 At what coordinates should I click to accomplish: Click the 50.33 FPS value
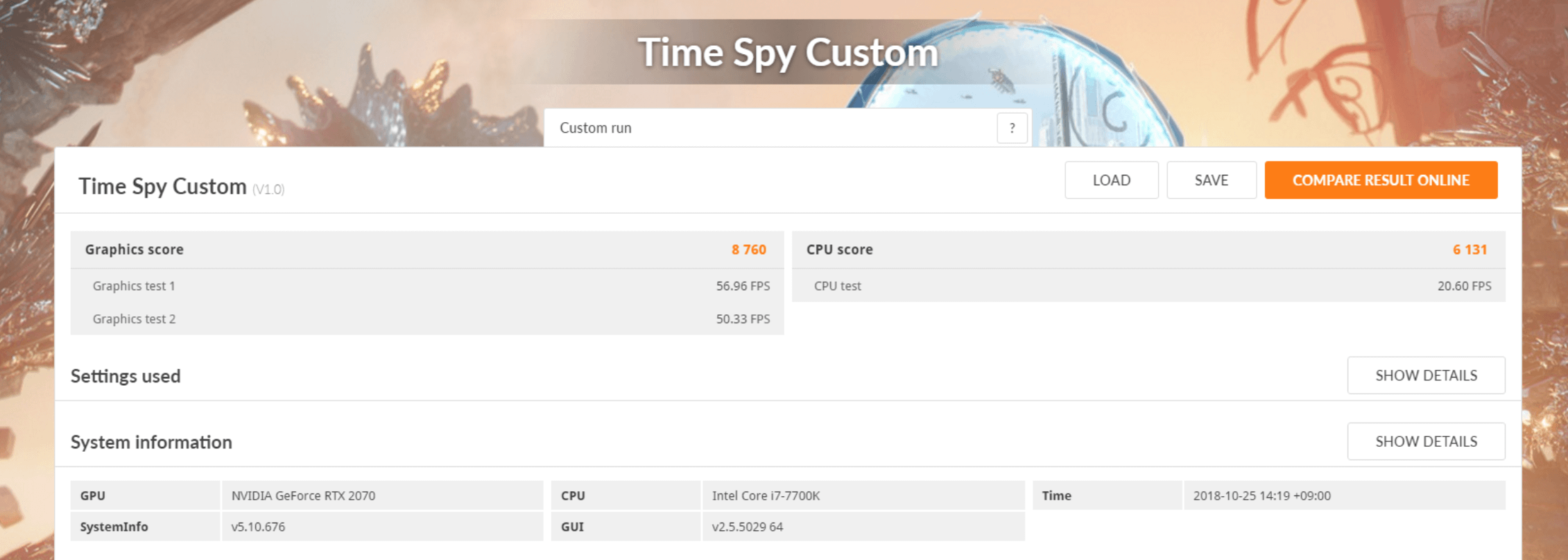tap(743, 319)
